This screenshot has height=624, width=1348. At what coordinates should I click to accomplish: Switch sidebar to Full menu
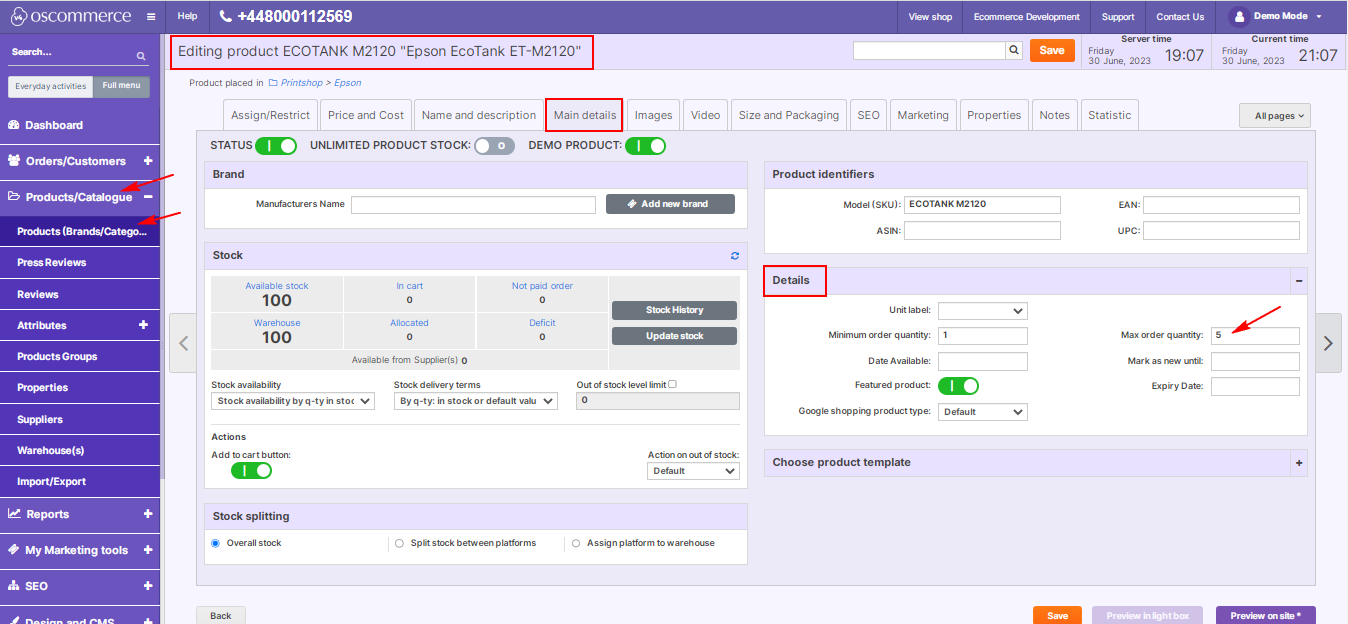coord(121,86)
